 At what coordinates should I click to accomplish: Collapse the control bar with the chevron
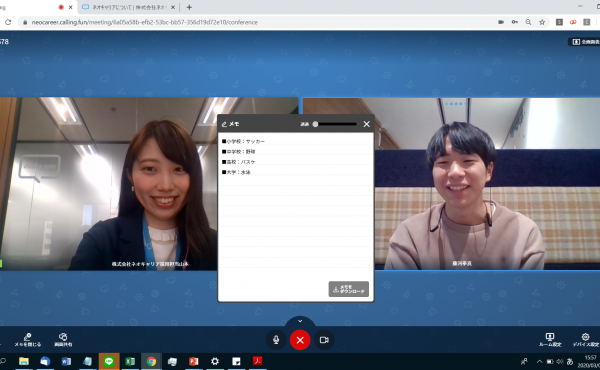300,321
